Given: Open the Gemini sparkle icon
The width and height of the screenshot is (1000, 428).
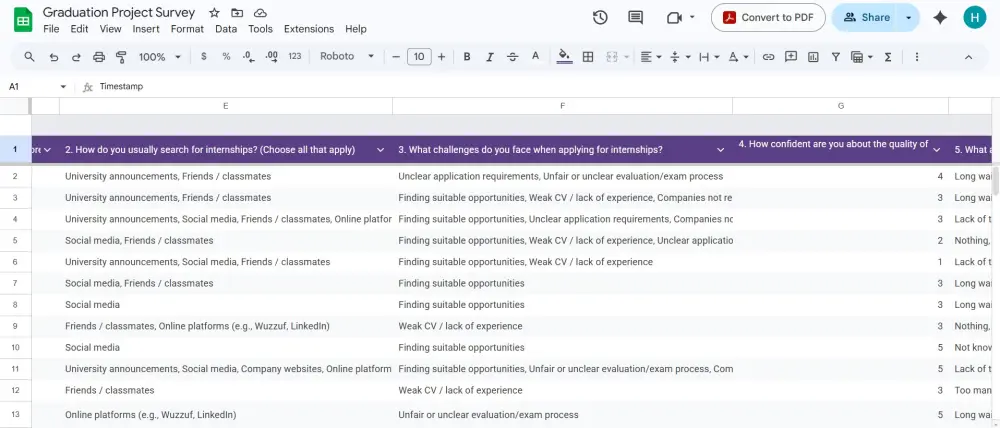Looking at the screenshot, I should point(940,18).
